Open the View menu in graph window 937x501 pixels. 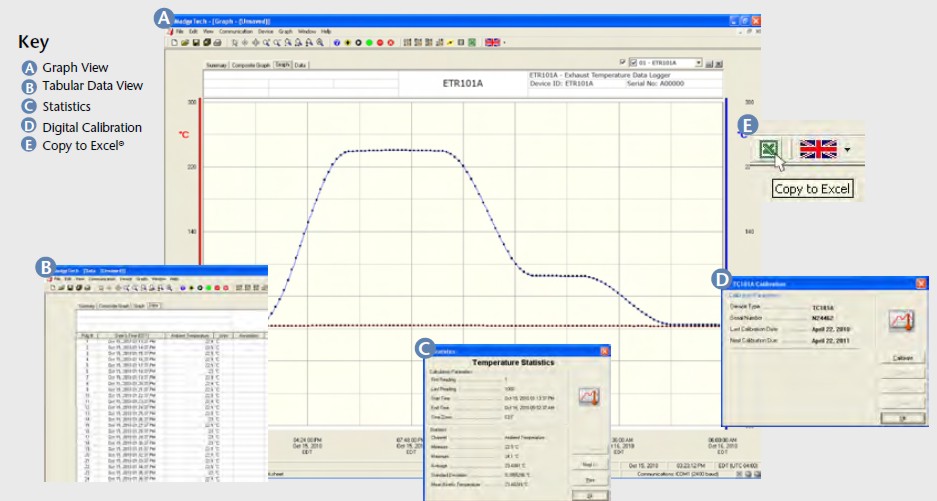pyautogui.click(x=208, y=31)
